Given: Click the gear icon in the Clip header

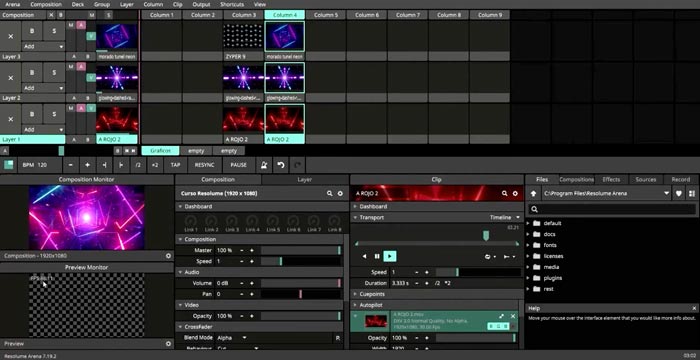Looking at the screenshot, I should click(x=515, y=193).
